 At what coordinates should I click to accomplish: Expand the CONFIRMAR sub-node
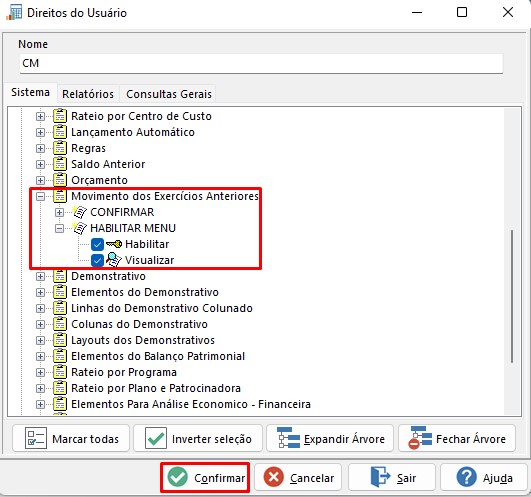59,212
